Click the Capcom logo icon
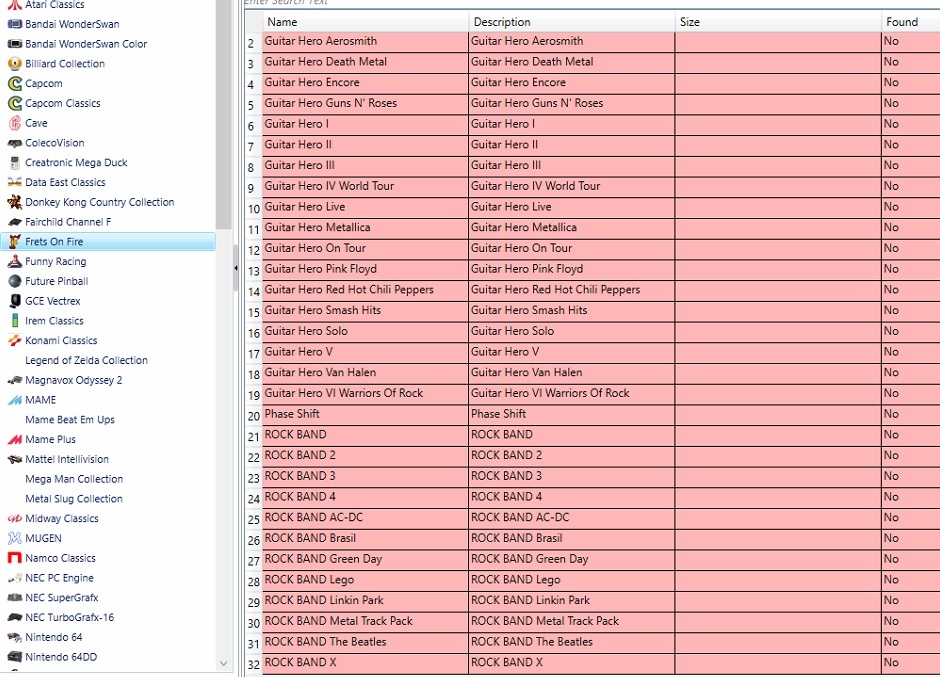 pos(14,83)
